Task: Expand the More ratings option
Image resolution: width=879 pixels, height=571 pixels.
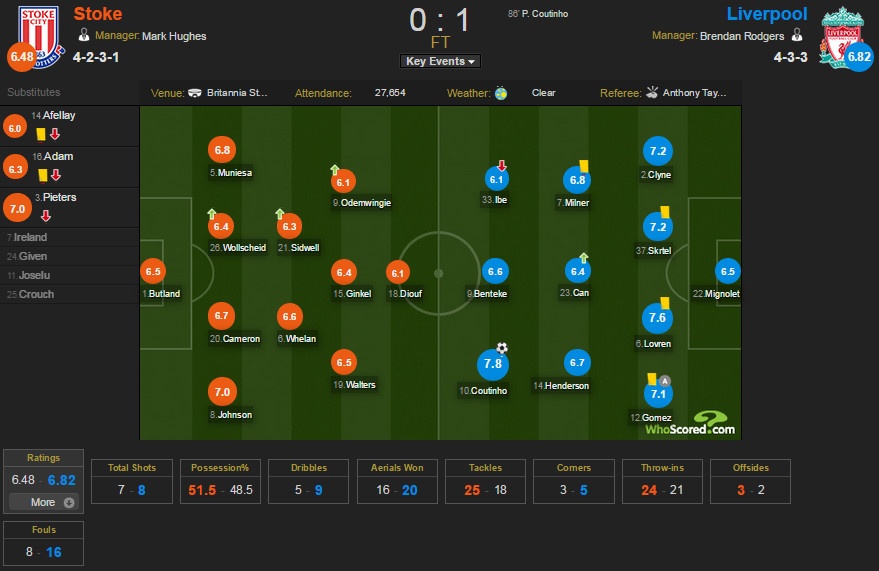Action: [53, 502]
